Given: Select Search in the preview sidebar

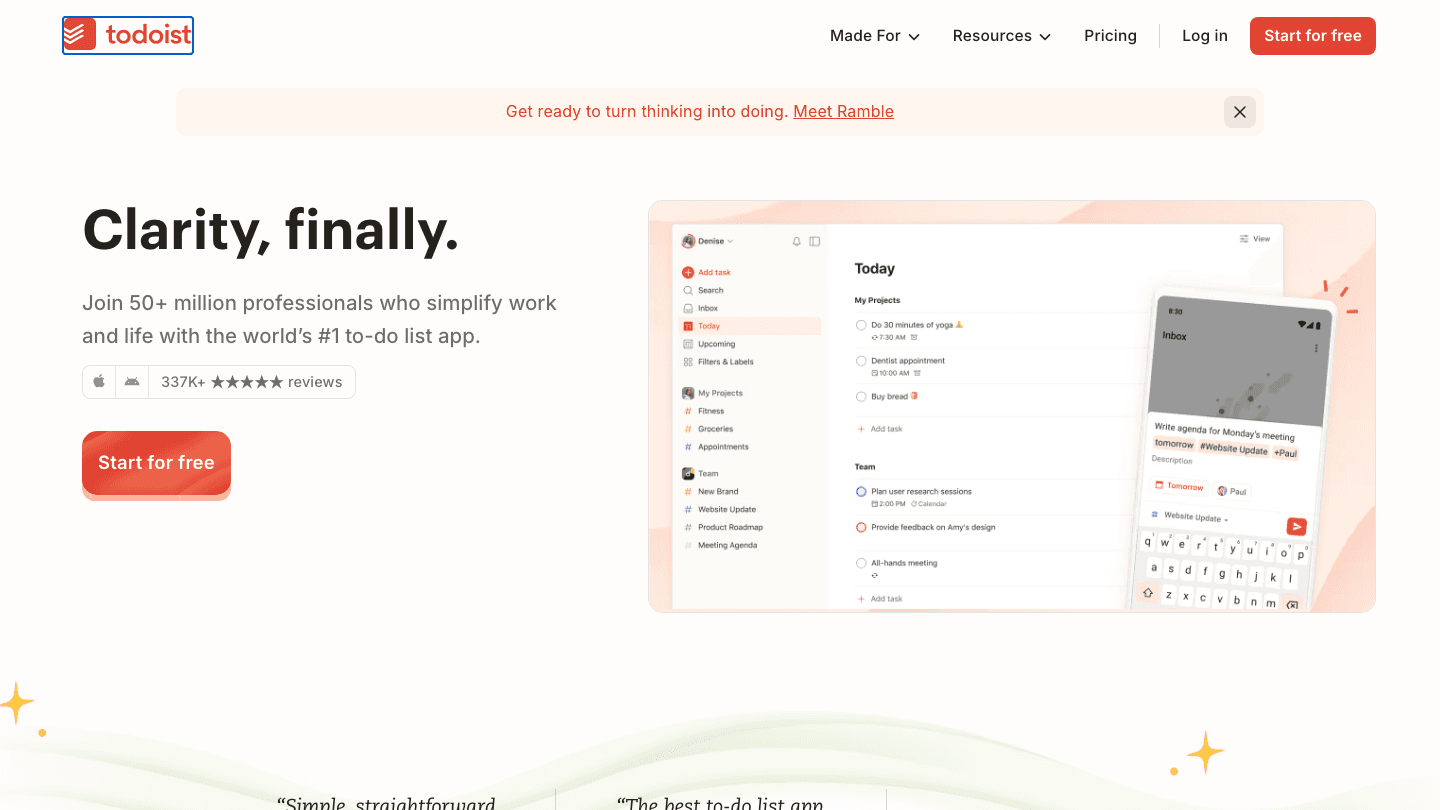Looking at the screenshot, I should [703, 290].
